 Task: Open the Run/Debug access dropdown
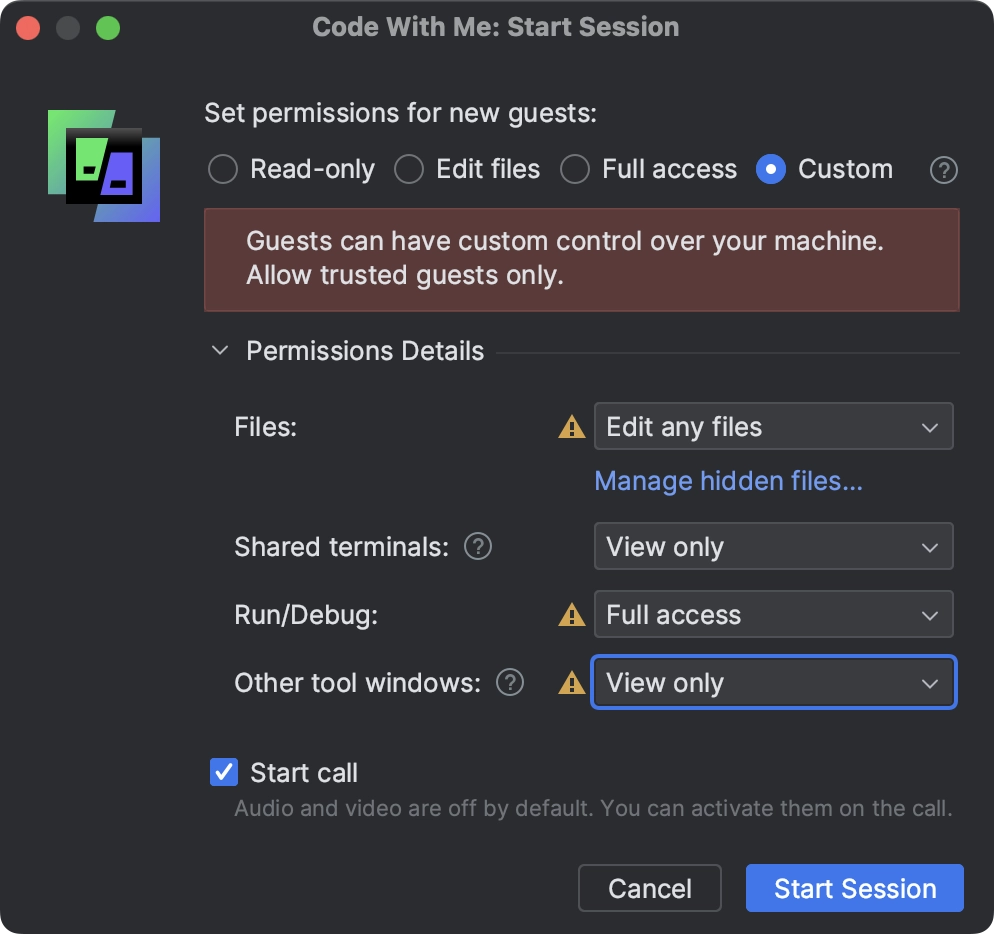(773, 614)
